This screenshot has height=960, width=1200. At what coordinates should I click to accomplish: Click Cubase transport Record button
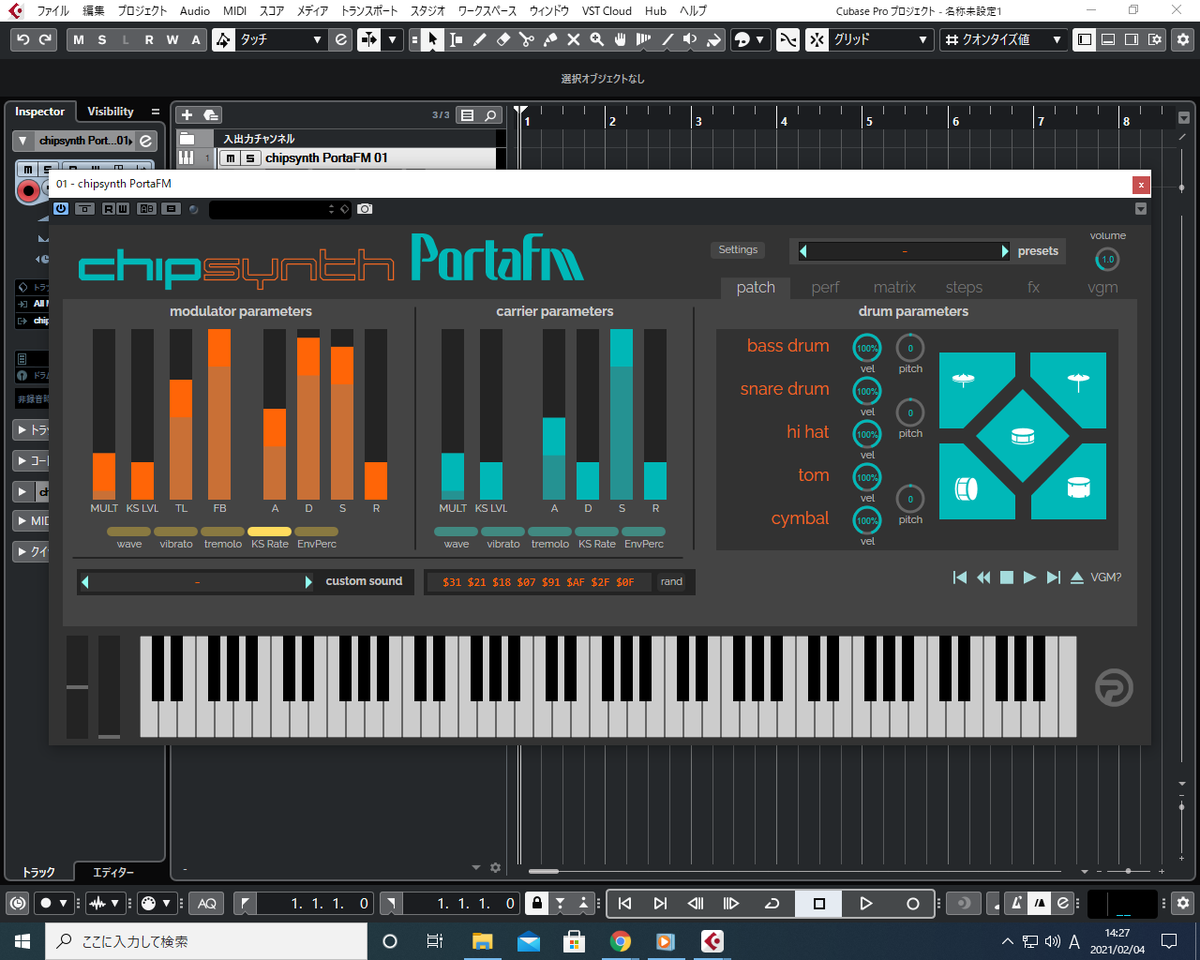point(912,904)
